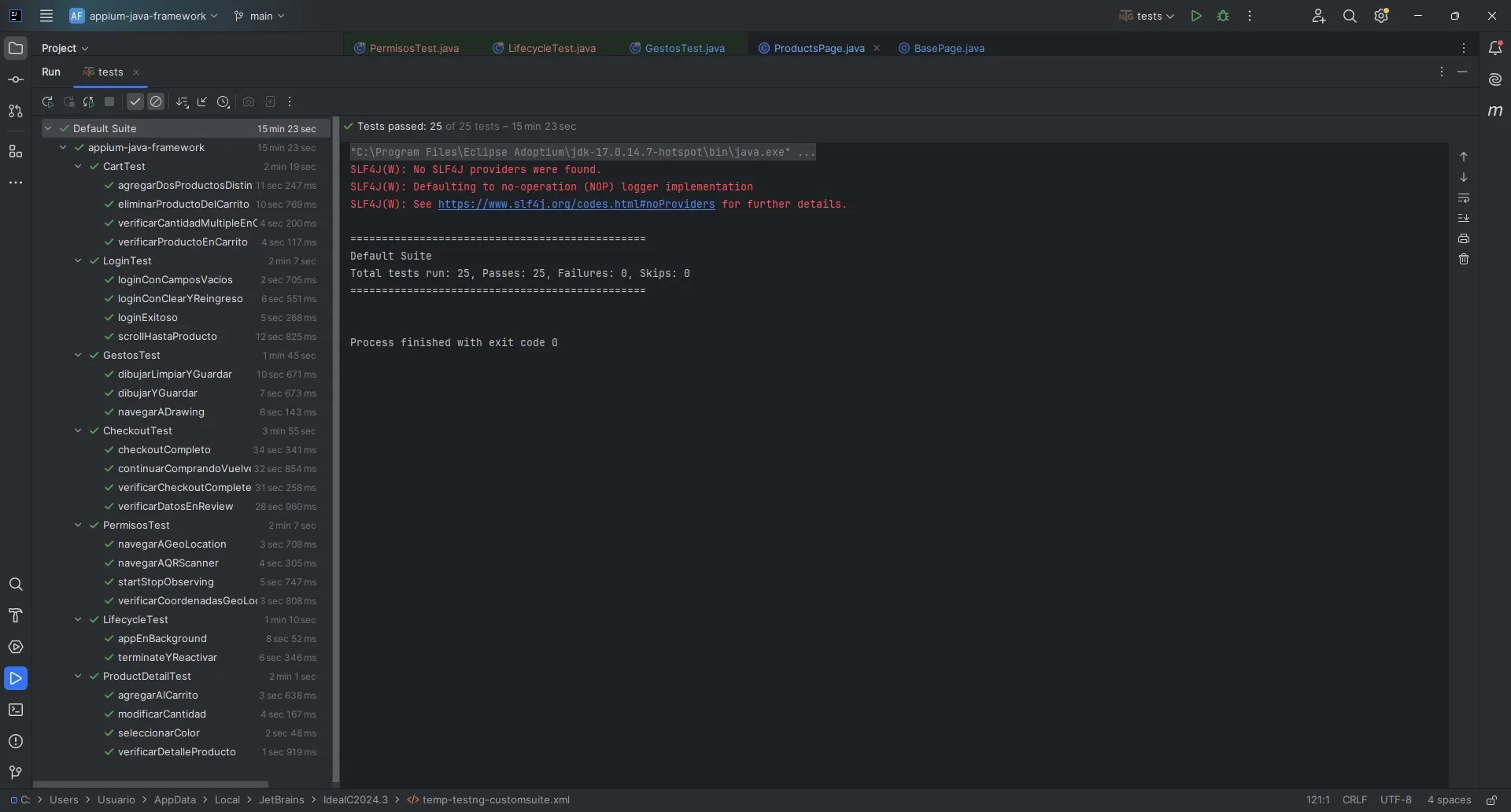
Task: Clear all console output
Action: point(1464,260)
